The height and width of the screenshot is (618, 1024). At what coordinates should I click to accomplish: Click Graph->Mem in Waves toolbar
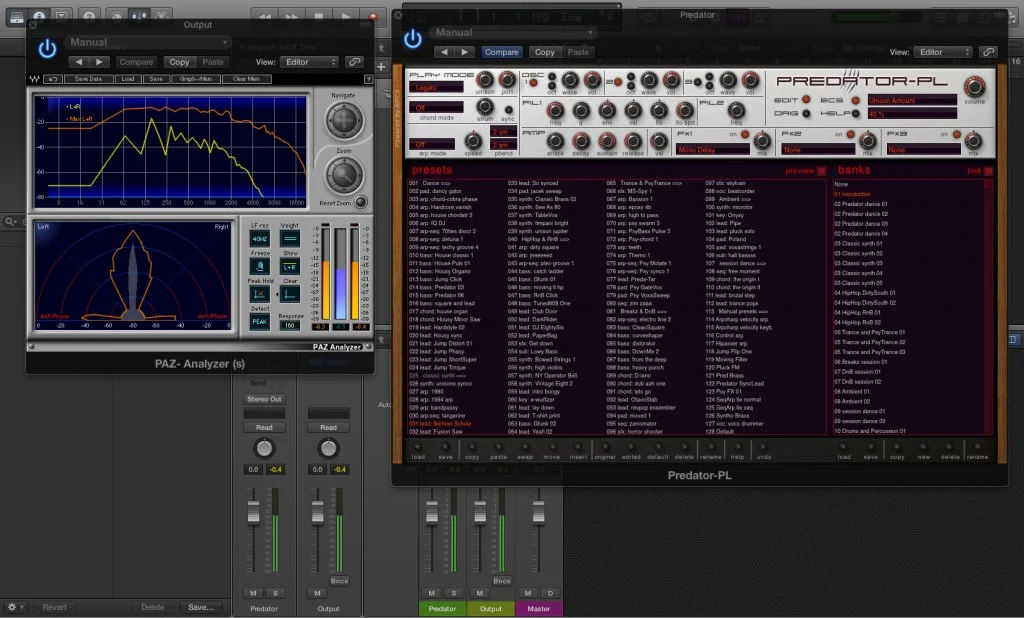[196, 79]
